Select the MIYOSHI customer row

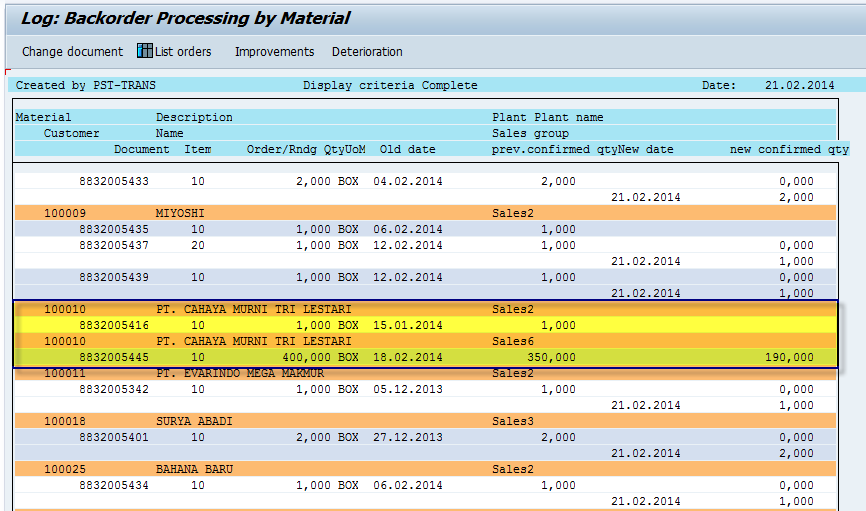point(179,213)
